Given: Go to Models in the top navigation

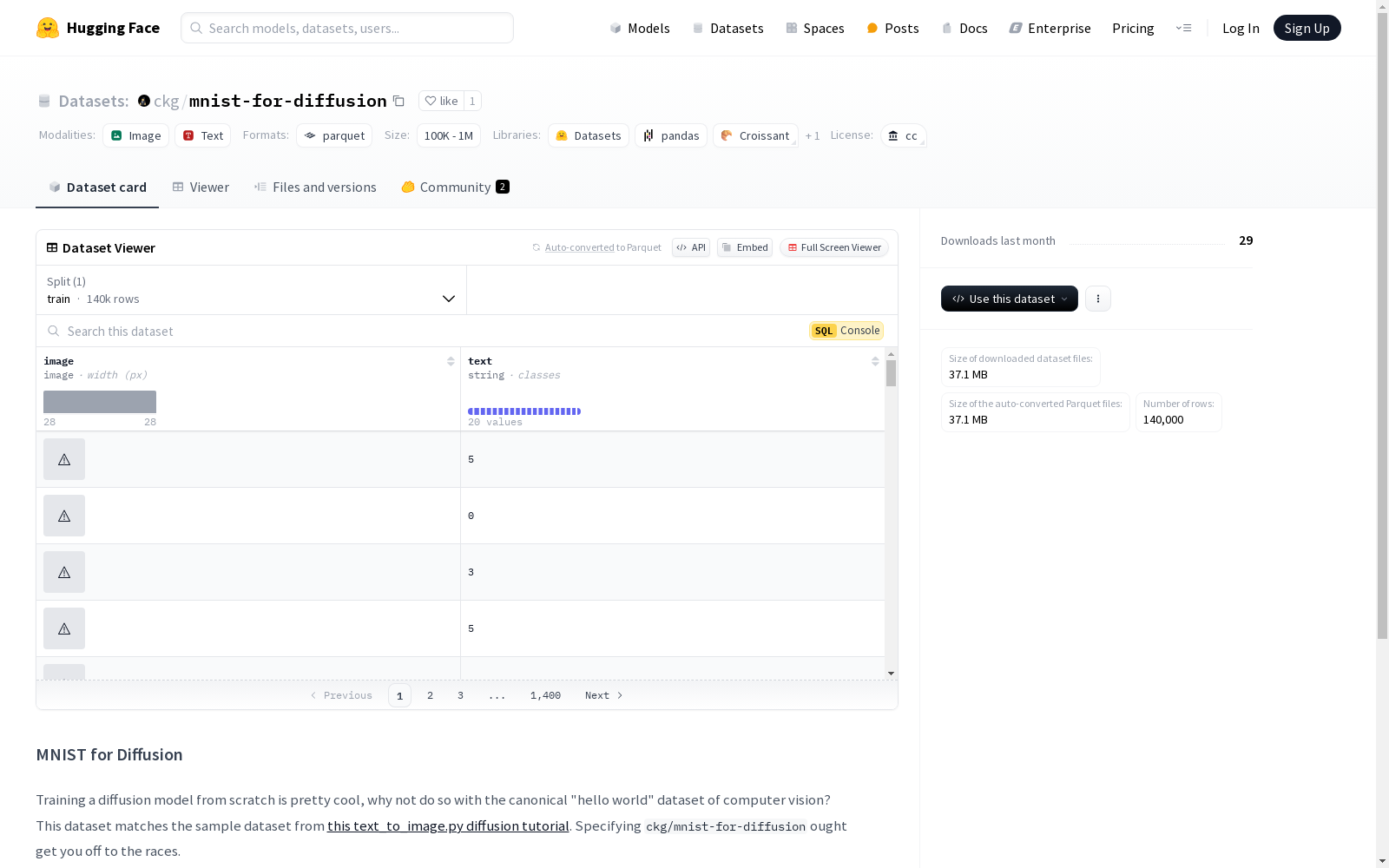Looking at the screenshot, I should [x=640, y=28].
